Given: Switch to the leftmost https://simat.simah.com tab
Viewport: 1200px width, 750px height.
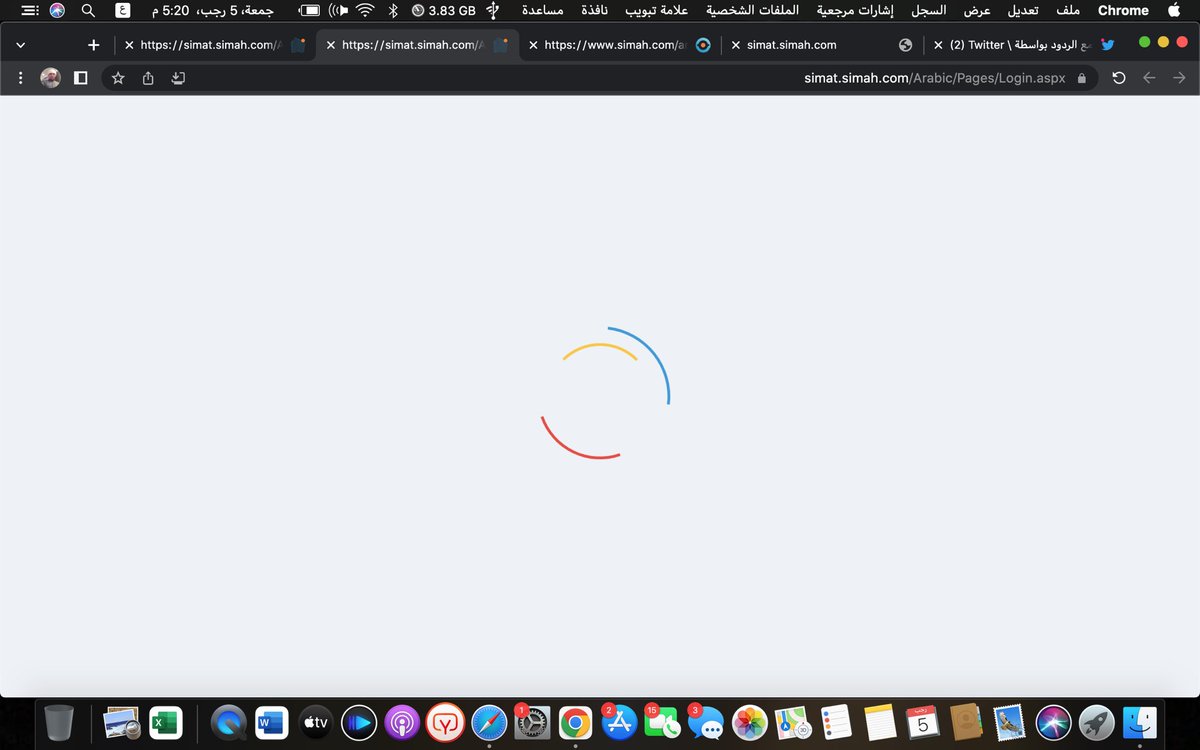Looking at the screenshot, I should click(216, 45).
